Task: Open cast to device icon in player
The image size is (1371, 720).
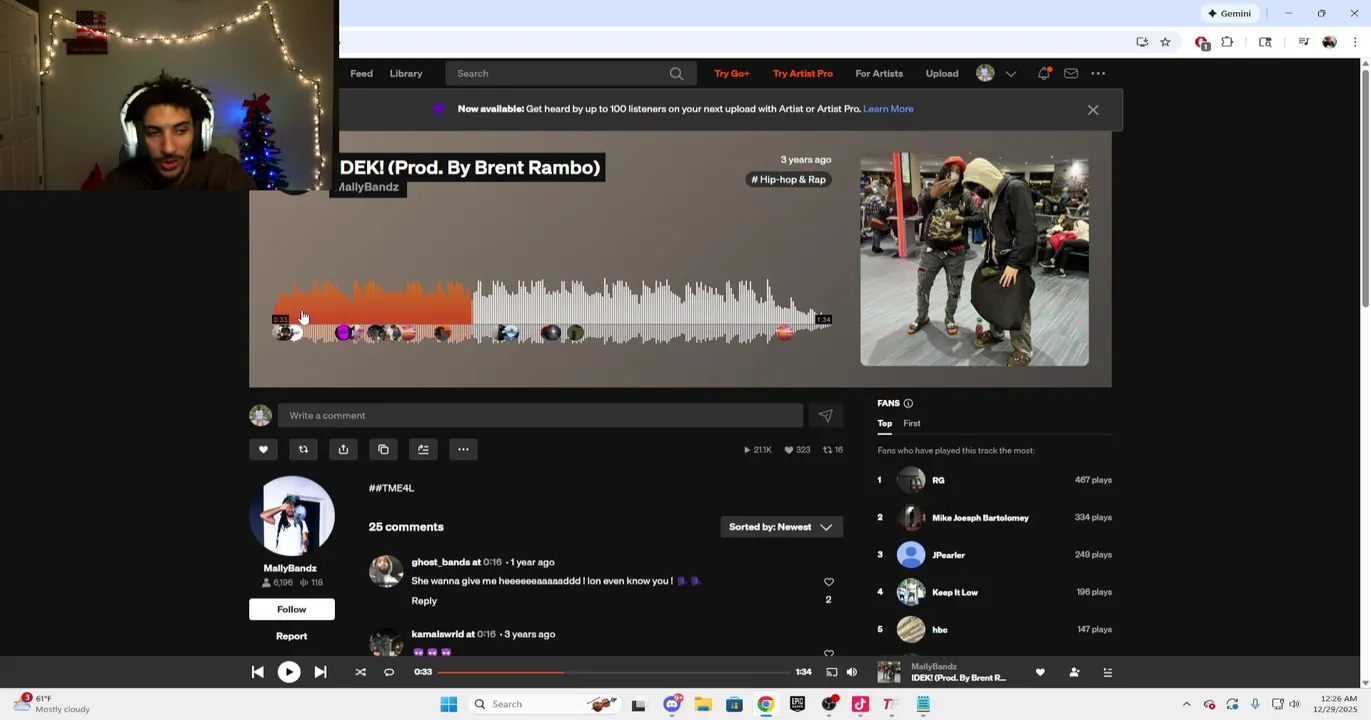Action: coord(831,673)
